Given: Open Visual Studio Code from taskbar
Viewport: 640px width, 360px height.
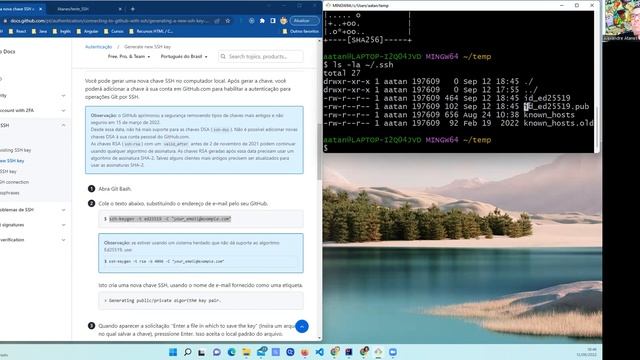Looking at the screenshot, I should pos(320,352).
